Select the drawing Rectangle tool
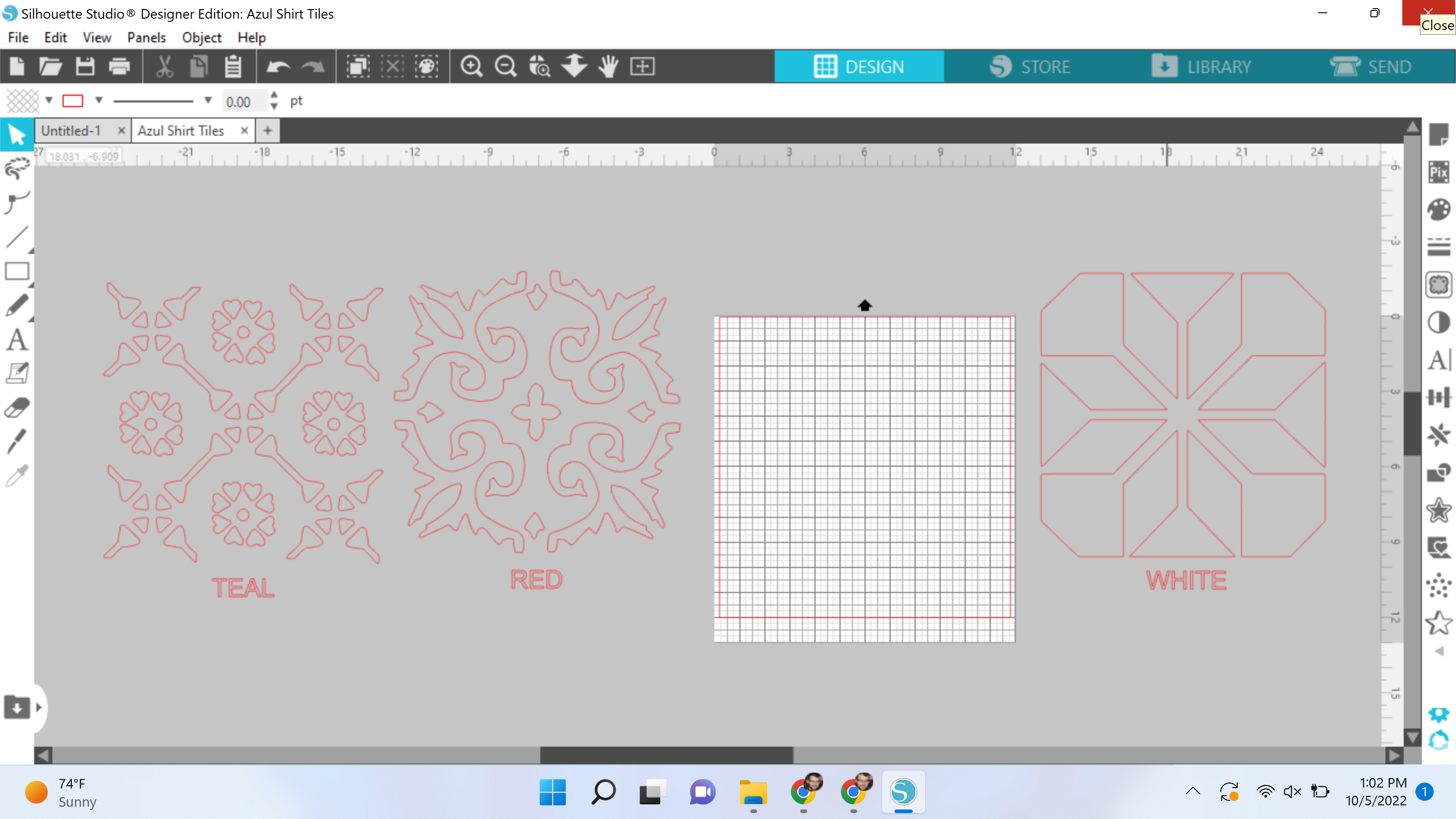Viewport: 1456px width, 819px height. pyautogui.click(x=17, y=271)
